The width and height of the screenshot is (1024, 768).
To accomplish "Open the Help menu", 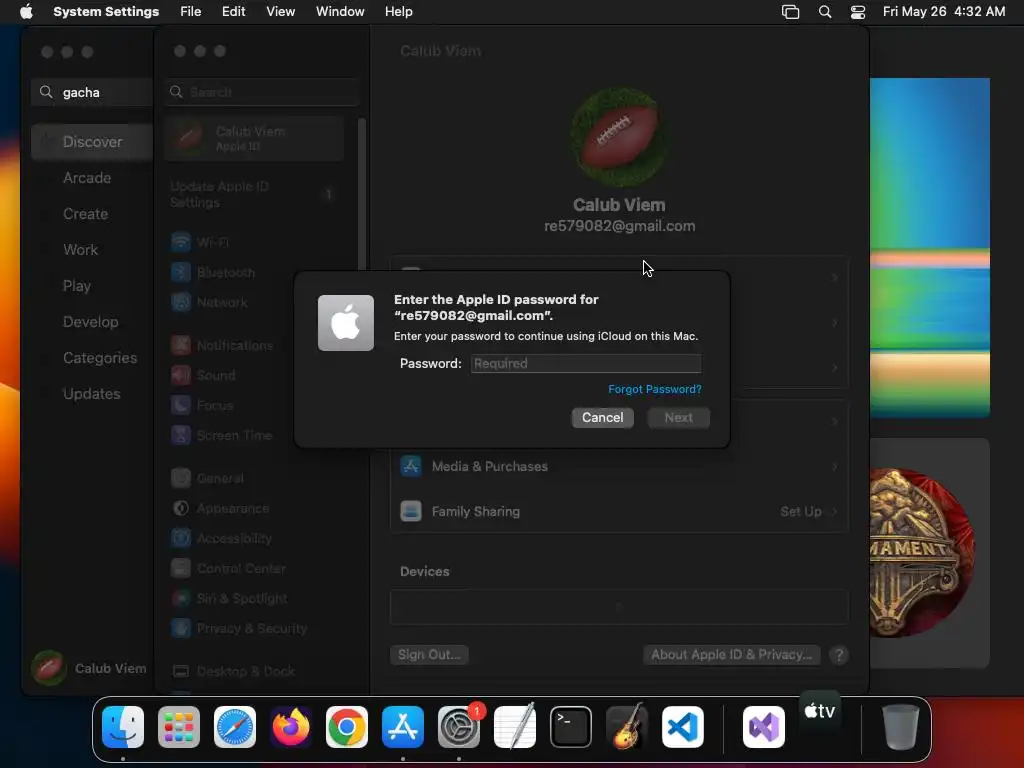I will (398, 12).
